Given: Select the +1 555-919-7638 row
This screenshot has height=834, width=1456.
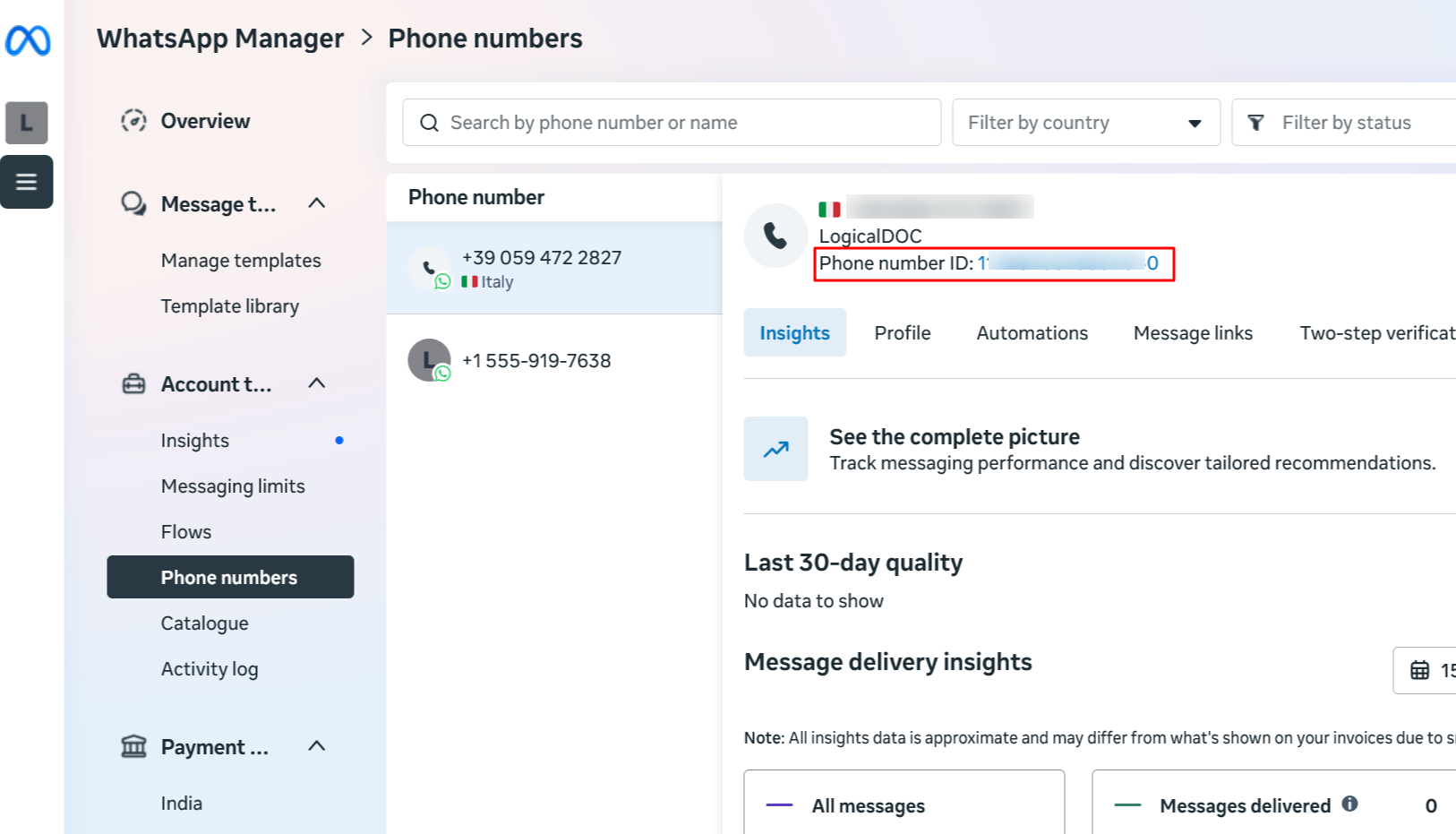Looking at the screenshot, I should (554, 360).
